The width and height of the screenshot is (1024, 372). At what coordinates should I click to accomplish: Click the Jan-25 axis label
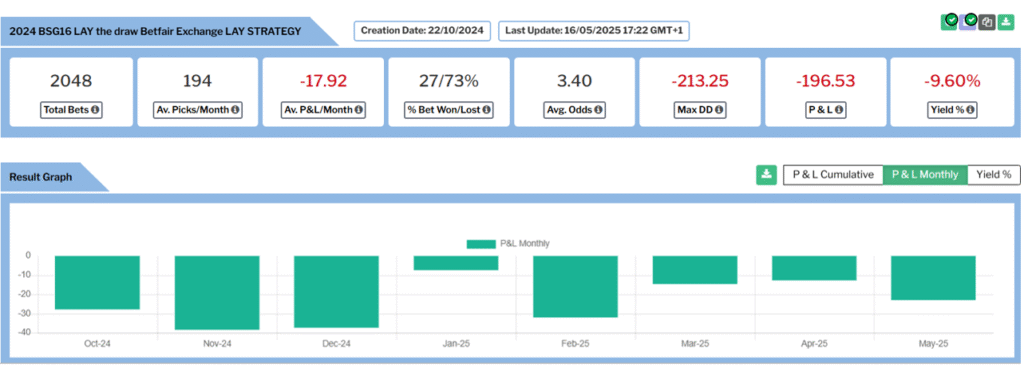click(x=456, y=344)
